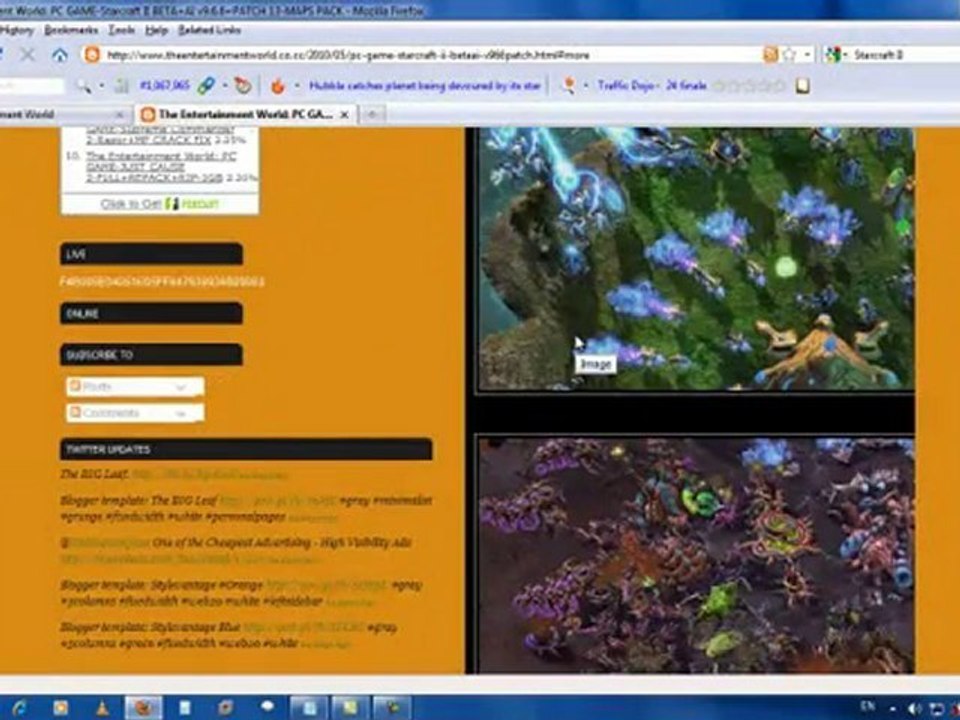The height and width of the screenshot is (720, 960).
Task: Open address bar history dropdown arrow
Action: tap(807, 55)
